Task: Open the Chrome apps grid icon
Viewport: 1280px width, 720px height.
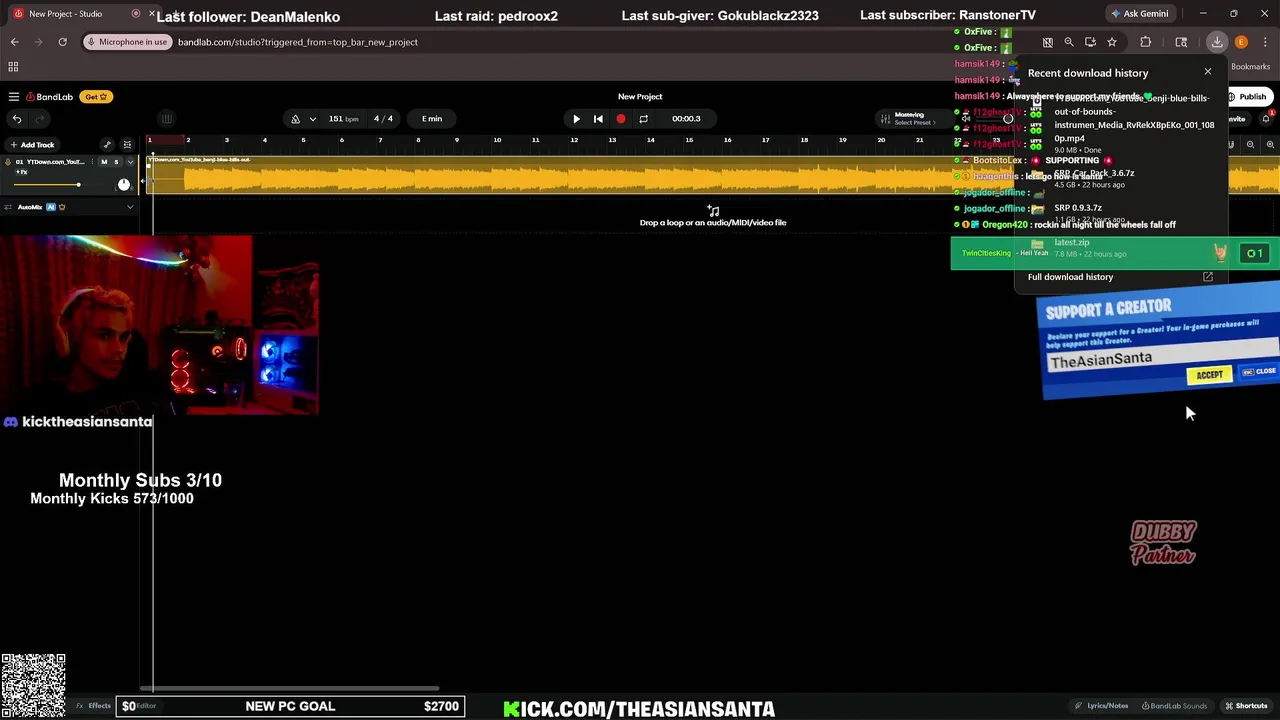Action: 13,67
